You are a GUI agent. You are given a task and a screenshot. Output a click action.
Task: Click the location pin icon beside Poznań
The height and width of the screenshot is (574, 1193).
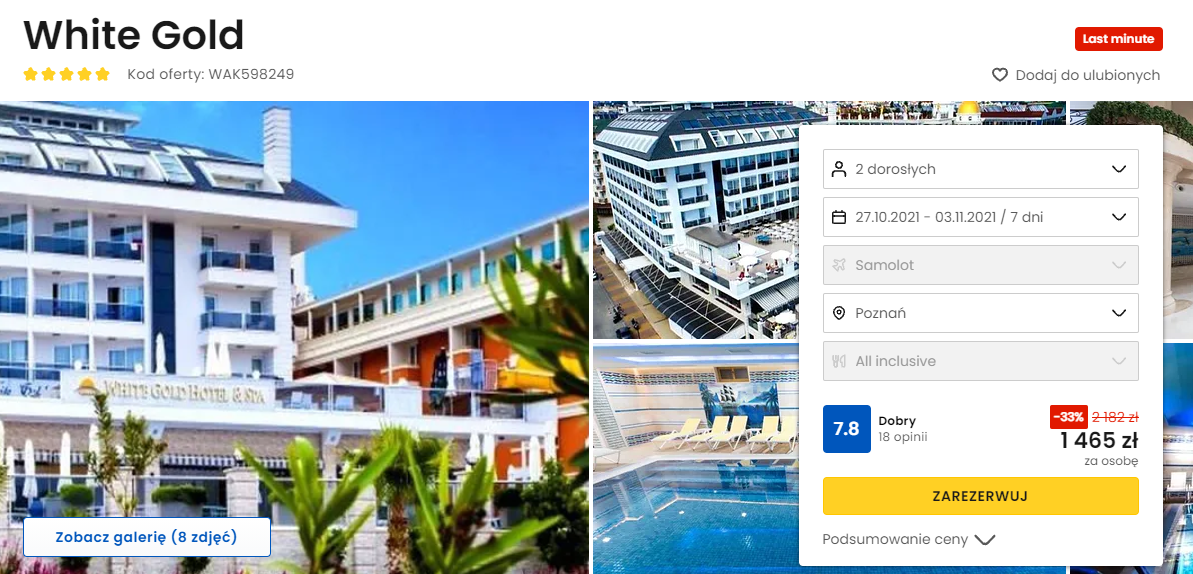coord(839,313)
